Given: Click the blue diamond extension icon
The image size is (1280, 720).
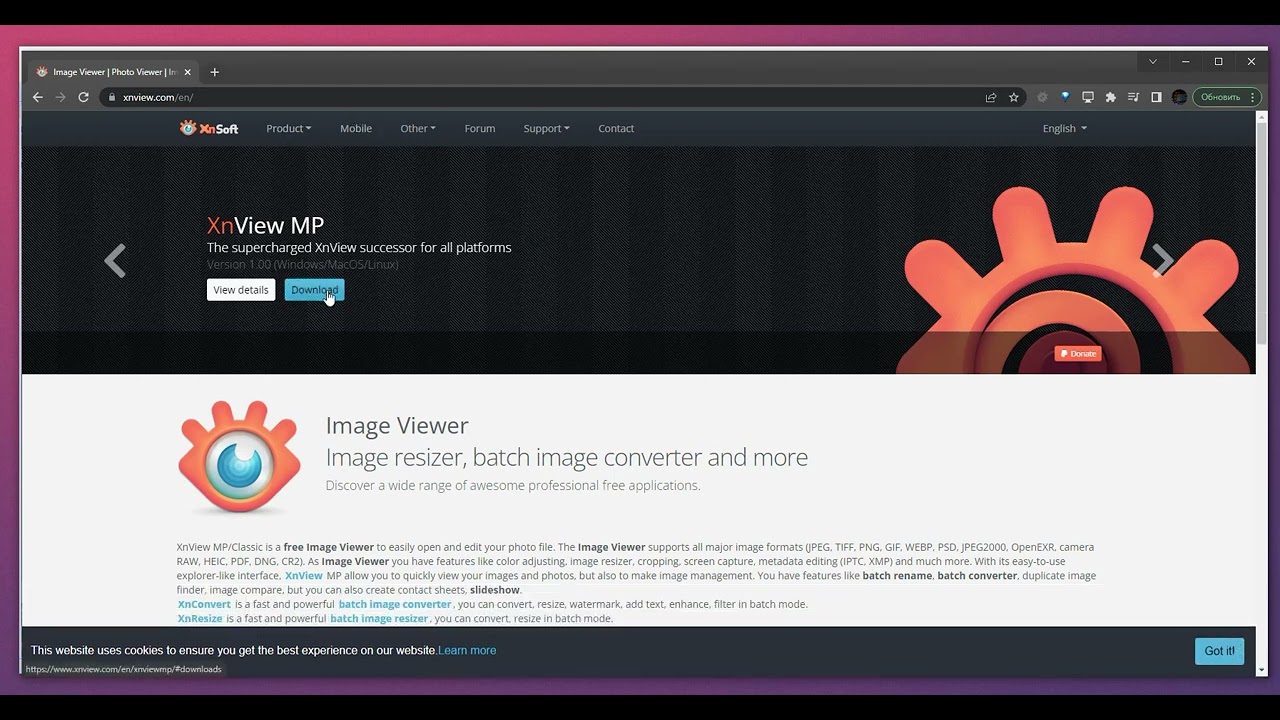Looking at the screenshot, I should [x=1065, y=97].
